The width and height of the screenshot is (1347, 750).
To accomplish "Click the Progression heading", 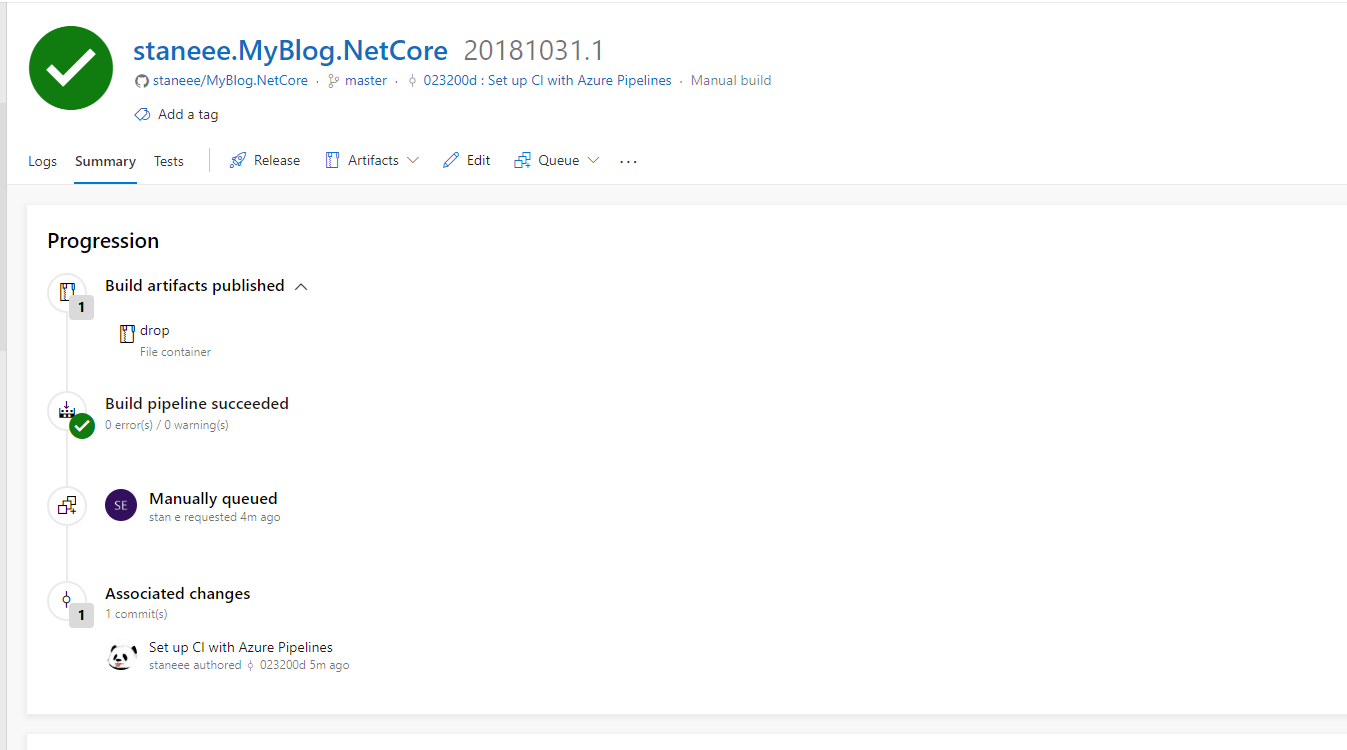I will (103, 241).
